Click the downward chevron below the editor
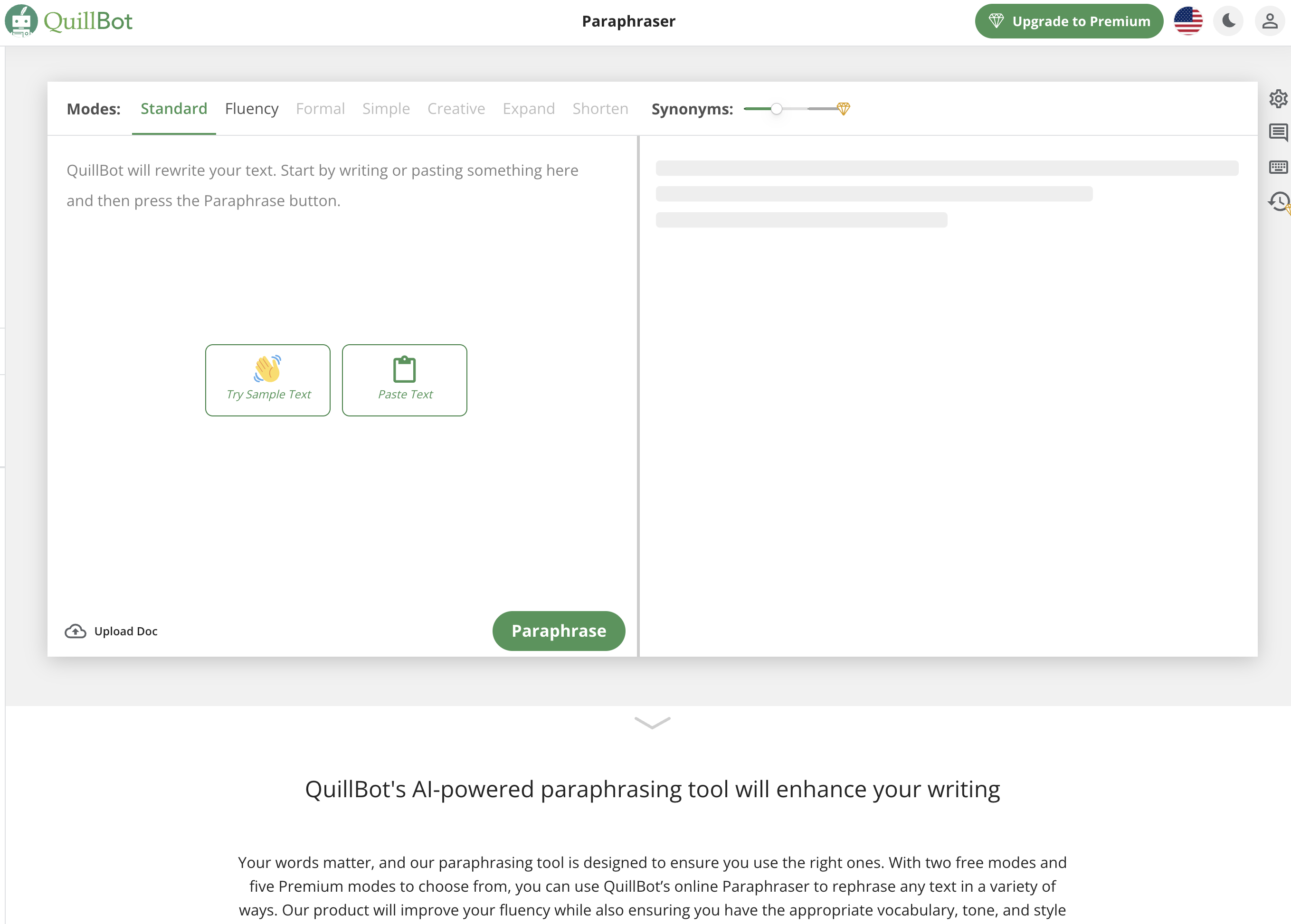This screenshot has height=924, width=1291. [652, 723]
